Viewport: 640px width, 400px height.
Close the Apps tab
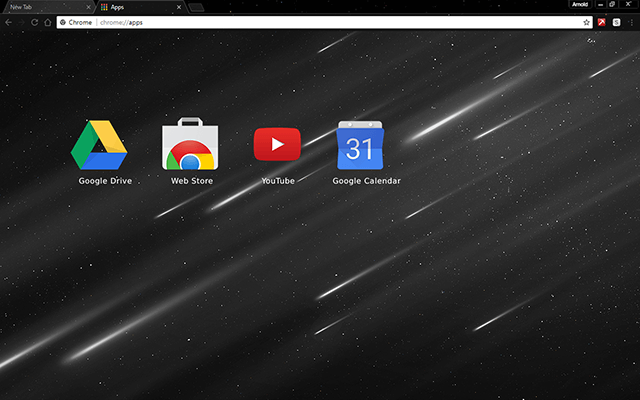179,7
